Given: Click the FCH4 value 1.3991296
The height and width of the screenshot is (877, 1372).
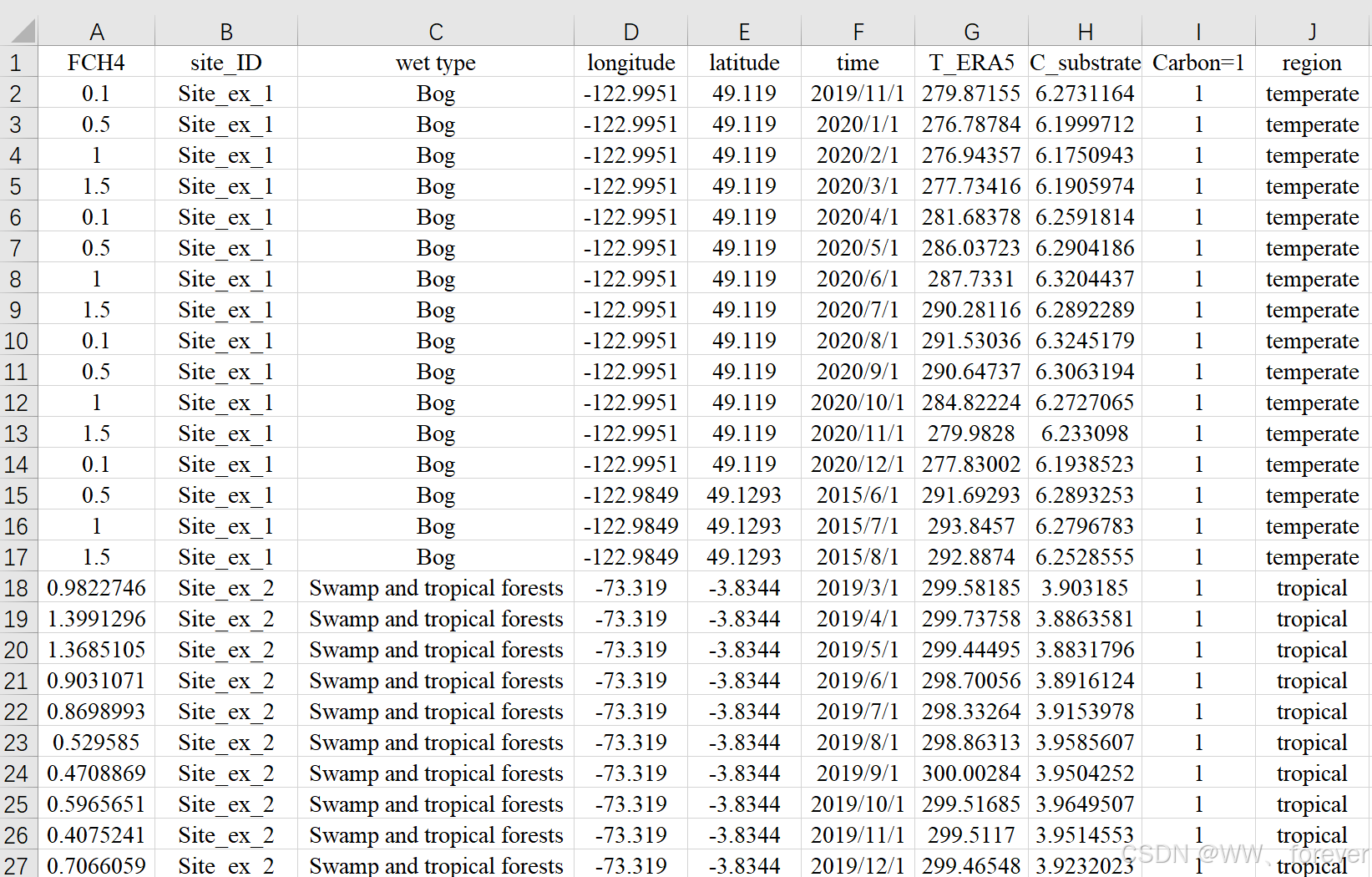Looking at the screenshot, I should [97, 618].
